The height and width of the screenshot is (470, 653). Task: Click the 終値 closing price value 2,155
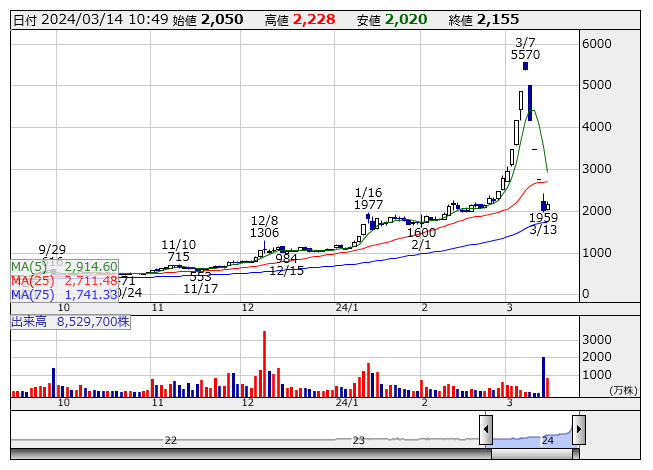click(498, 19)
